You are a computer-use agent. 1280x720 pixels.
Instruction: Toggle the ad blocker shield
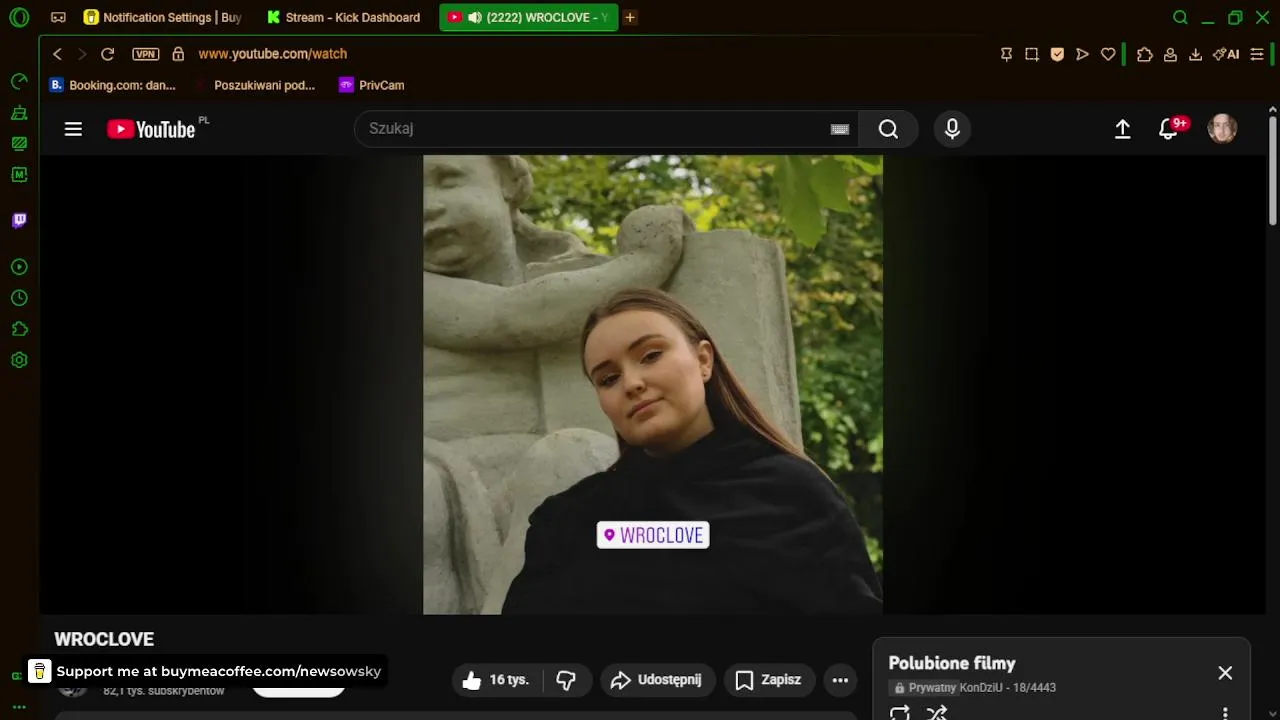(1057, 54)
